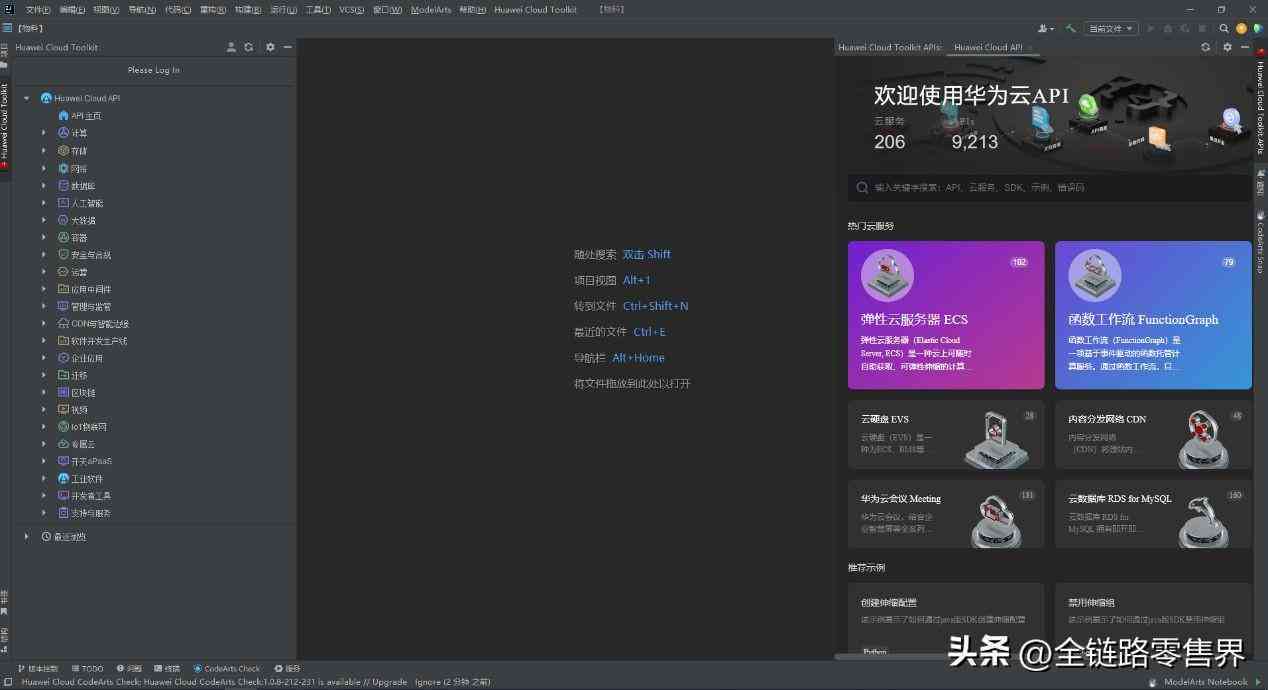This screenshot has height=690, width=1268.
Task: Open the TODO tool window button
Action: coord(87,668)
